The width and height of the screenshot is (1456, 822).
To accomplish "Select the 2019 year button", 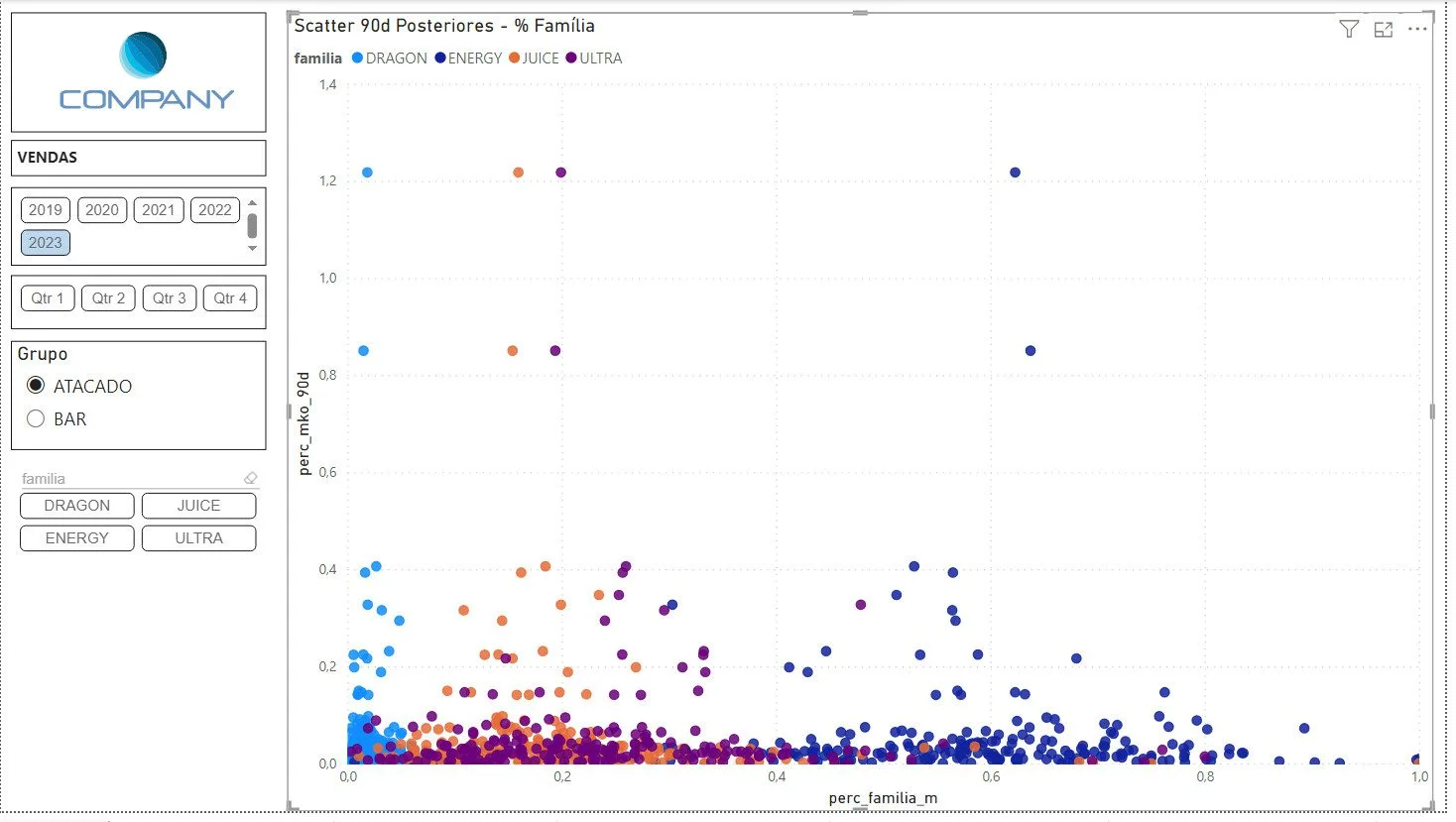I will (x=46, y=210).
